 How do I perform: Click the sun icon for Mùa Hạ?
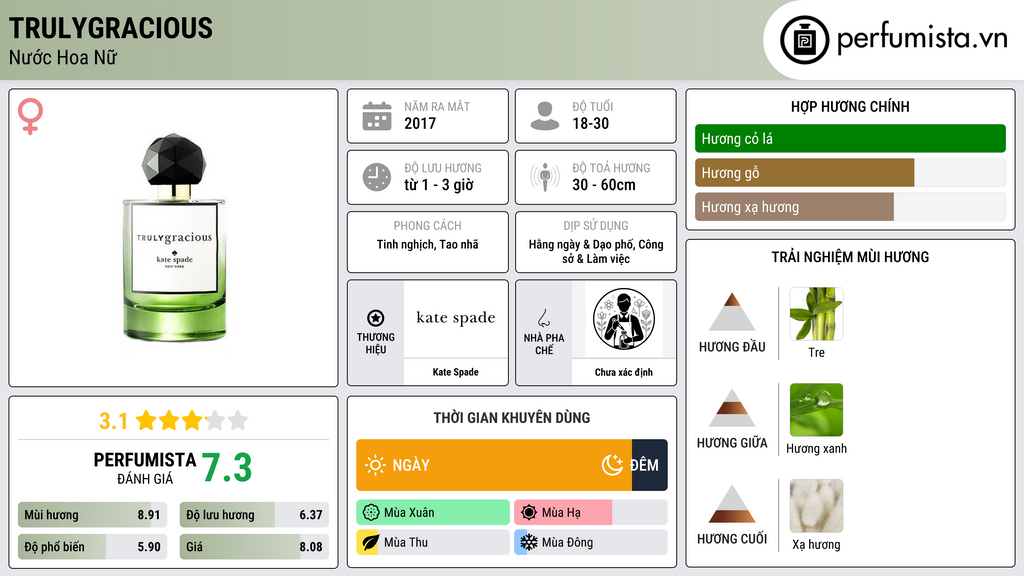pyautogui.click(x=529, y=513)
